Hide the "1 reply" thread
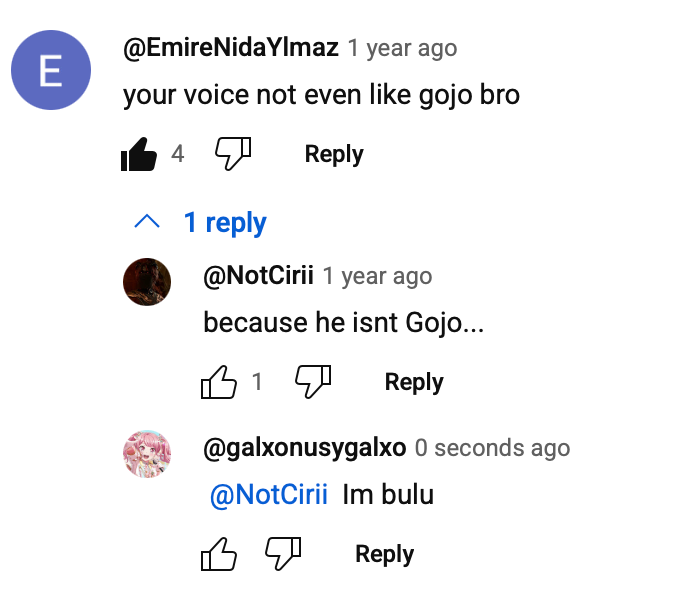 tap(225, 222)
